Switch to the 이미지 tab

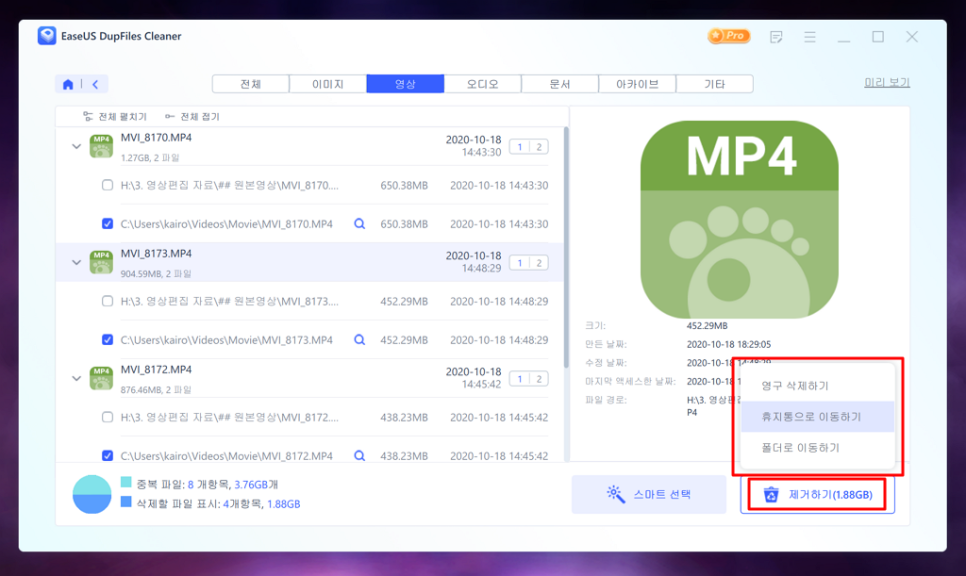(x=328, y=84)
